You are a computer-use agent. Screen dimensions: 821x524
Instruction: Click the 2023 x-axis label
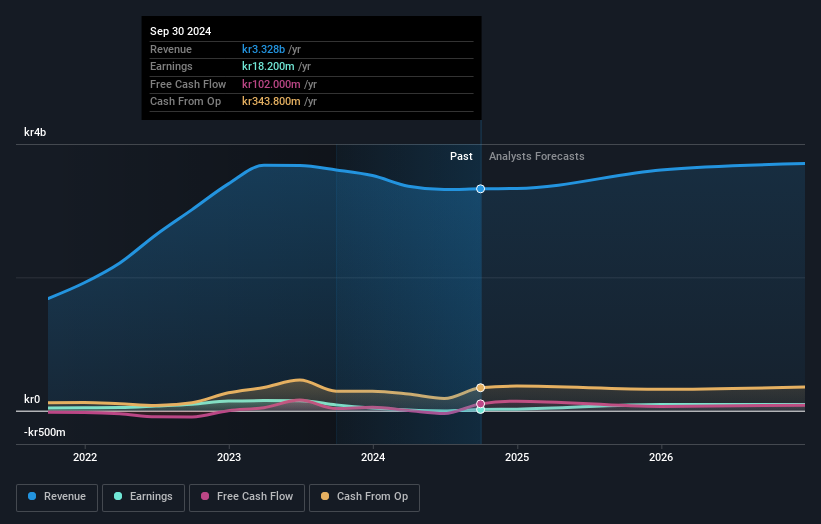pos(229,458)
